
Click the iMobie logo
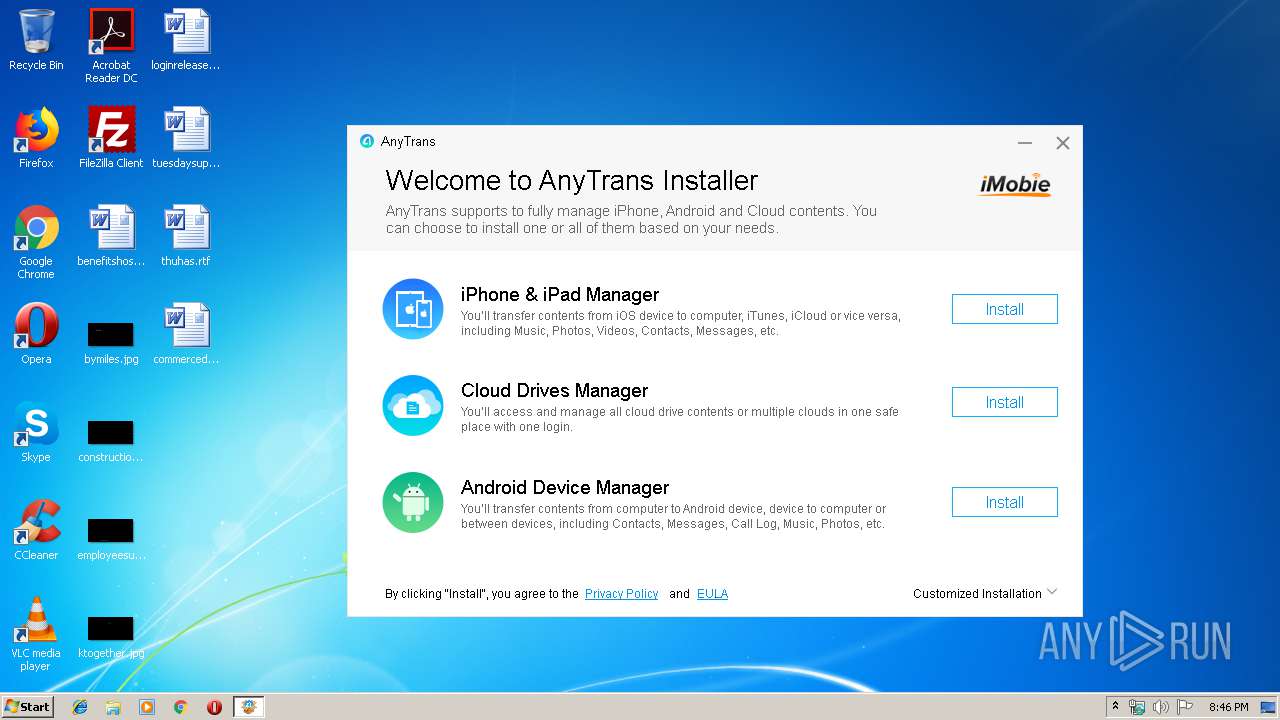click(x=1015, y=185)
